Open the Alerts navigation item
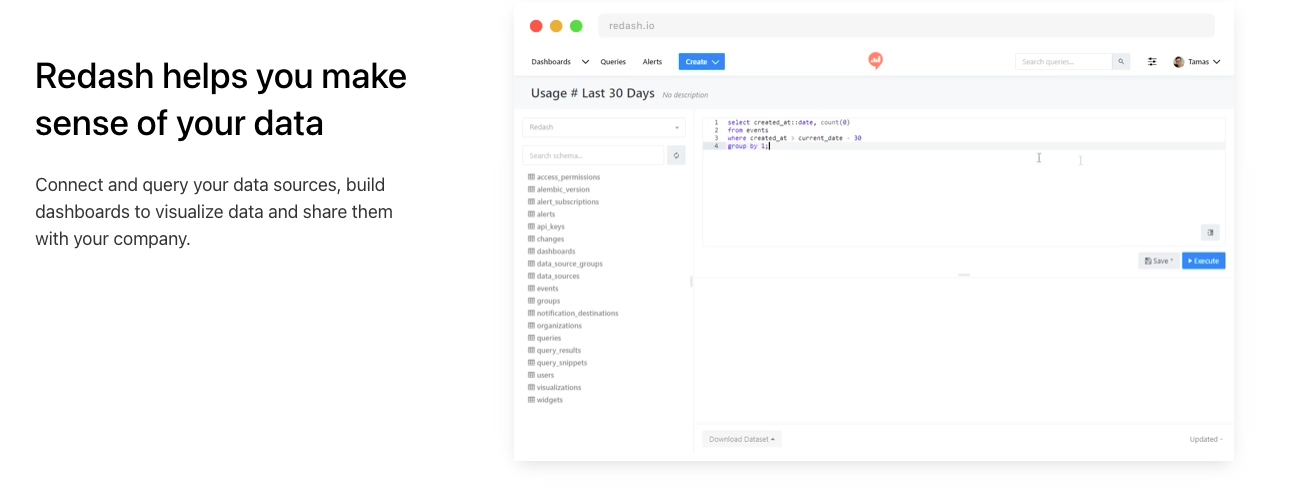Image resolution: width=1301 pixels, height=498 pixels. tap(652, 62)
